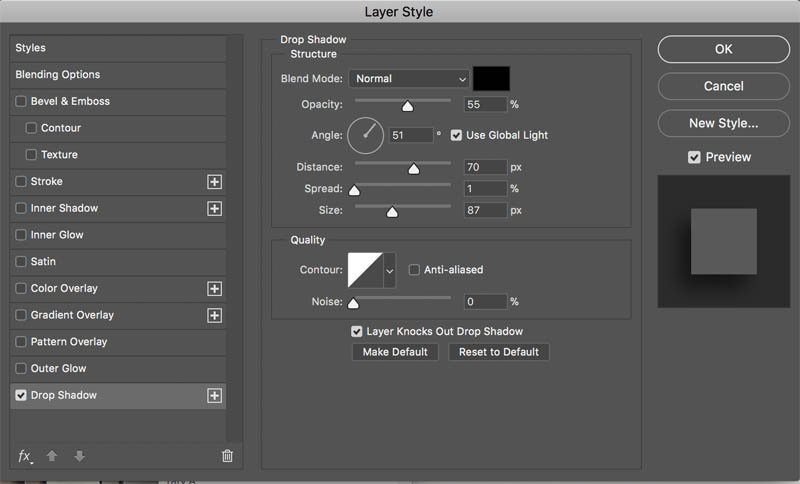Click the Noise value field showing 0
The height and width of the screenshot is (484, 800).
click(x=485, y=302)
